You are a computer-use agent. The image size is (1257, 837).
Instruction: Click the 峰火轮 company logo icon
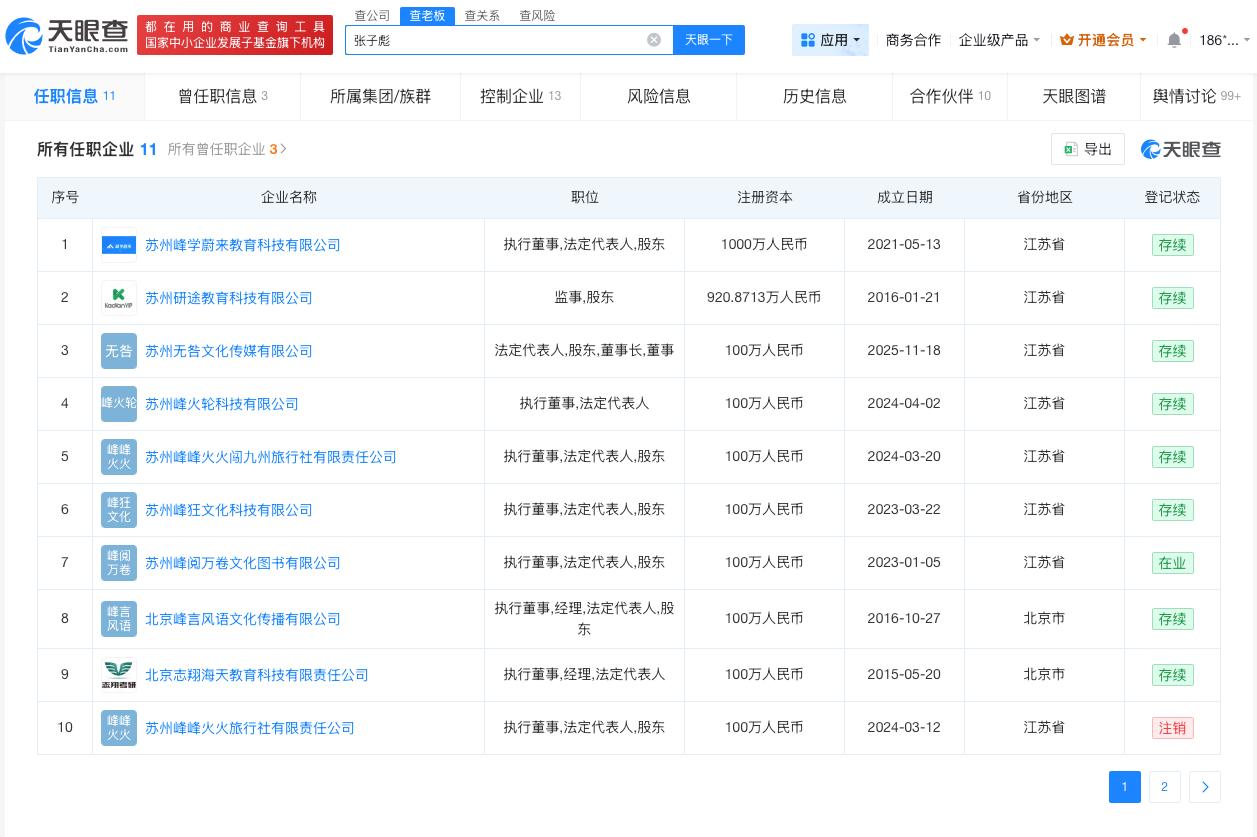(119, 403)
